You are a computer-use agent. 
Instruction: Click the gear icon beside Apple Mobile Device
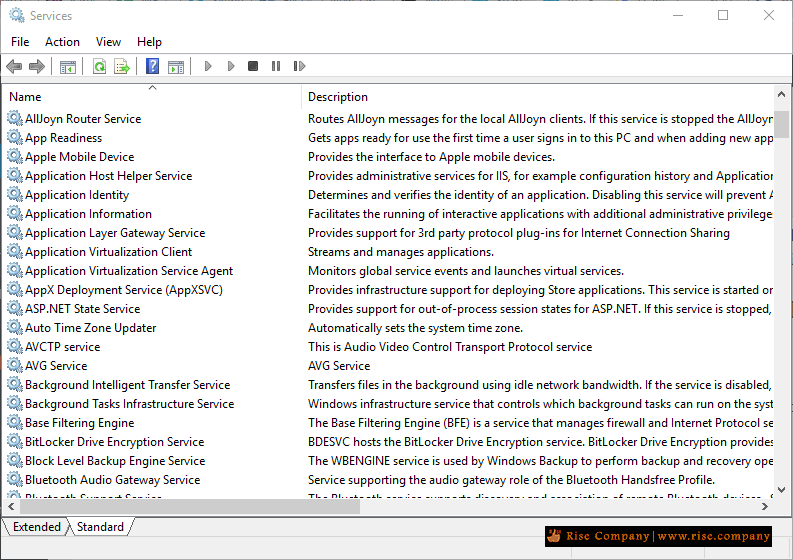[15, 156]
